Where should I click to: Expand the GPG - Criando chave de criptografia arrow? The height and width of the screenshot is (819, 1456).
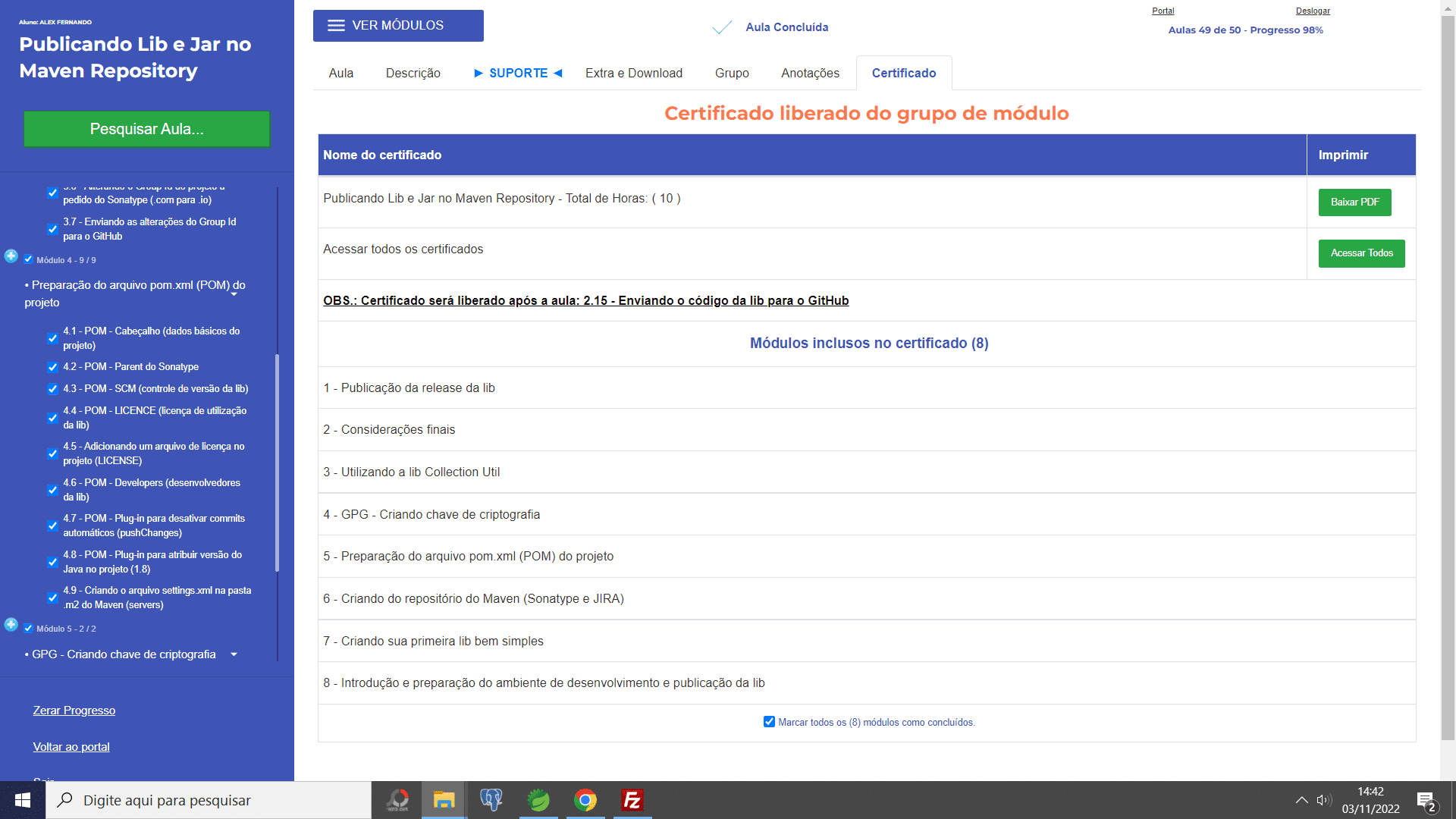tap(234, 654)
